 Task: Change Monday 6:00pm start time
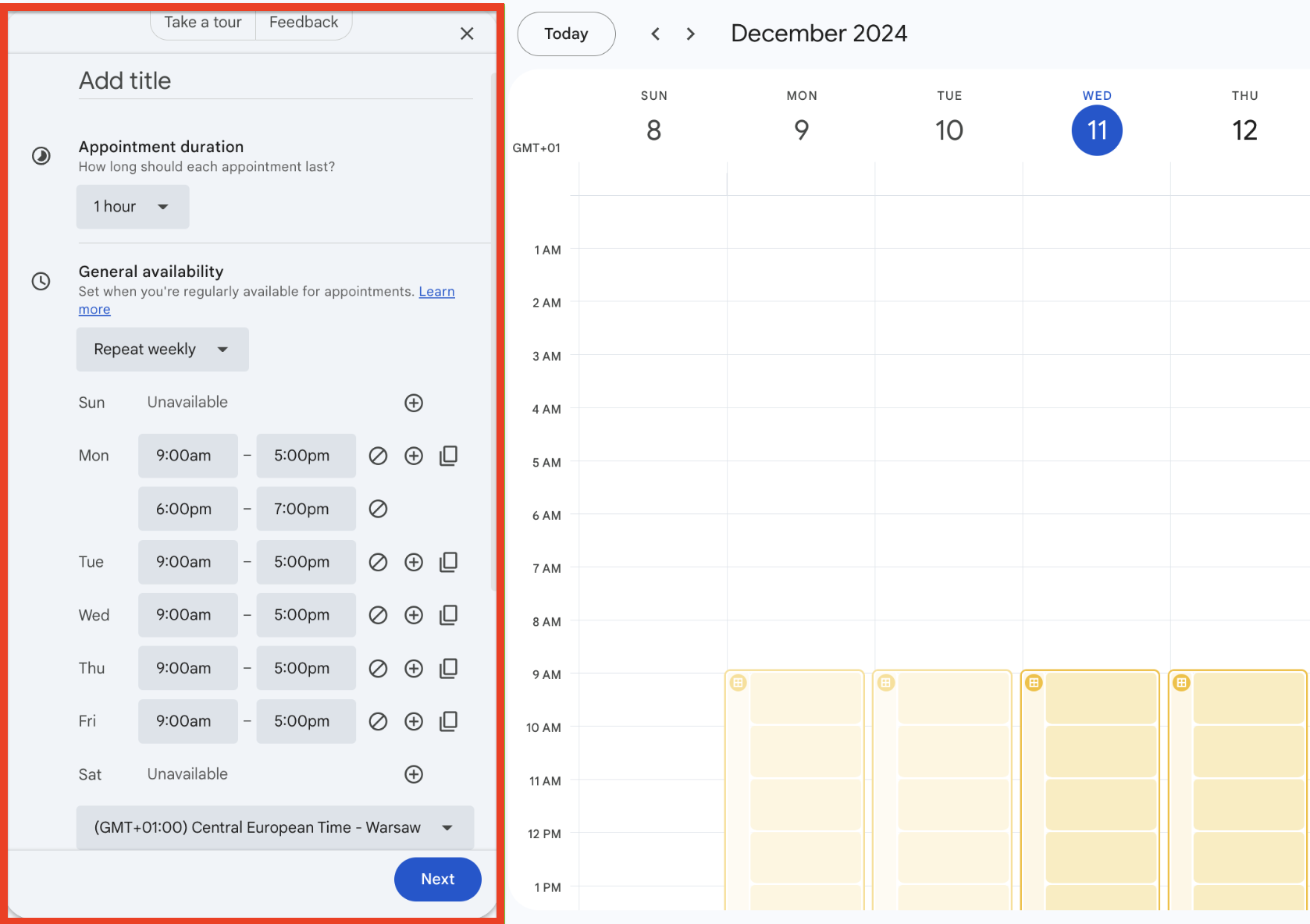[x=188, y=509]
